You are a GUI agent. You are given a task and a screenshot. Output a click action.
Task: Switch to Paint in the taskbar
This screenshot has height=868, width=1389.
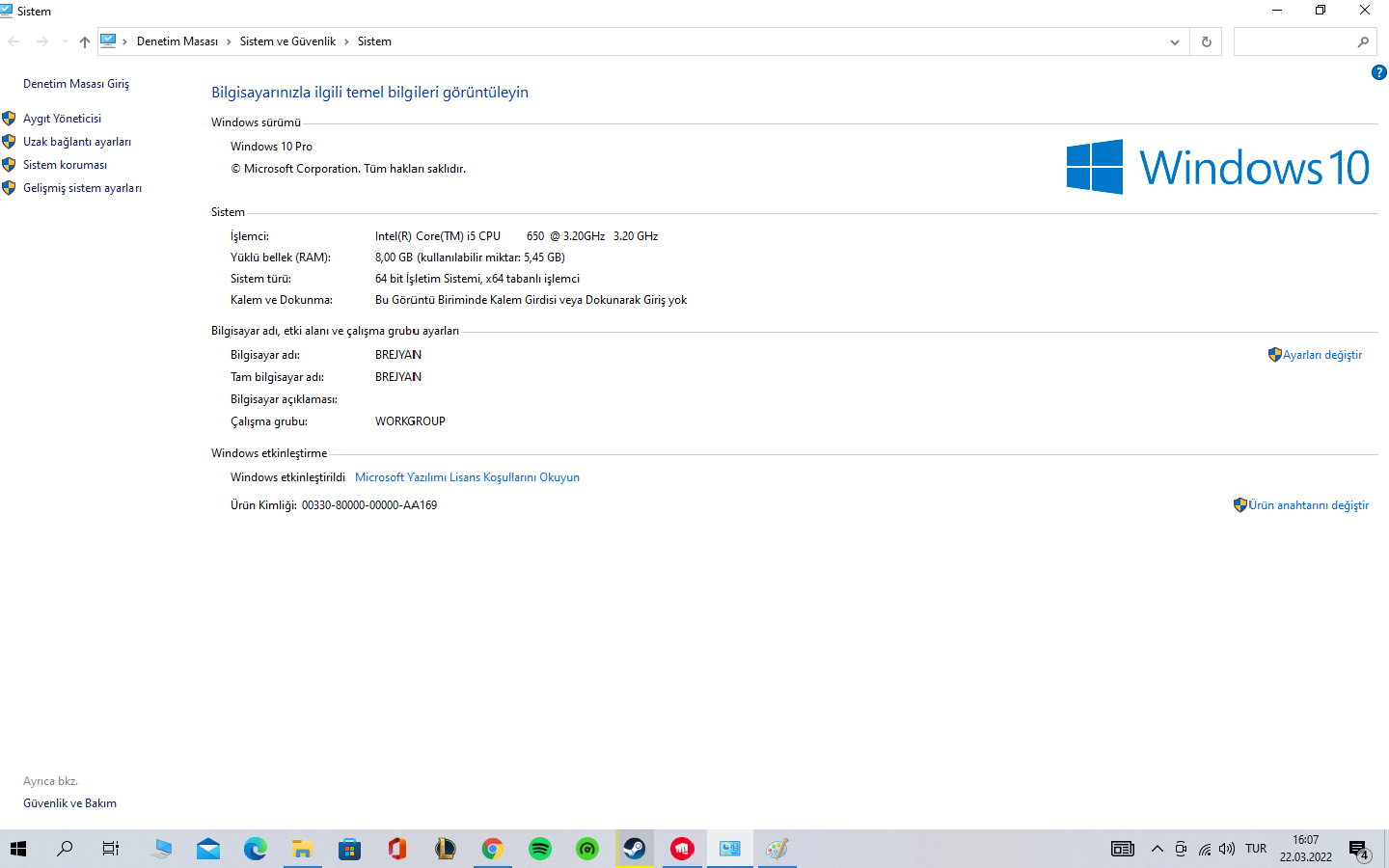[776, 849]
